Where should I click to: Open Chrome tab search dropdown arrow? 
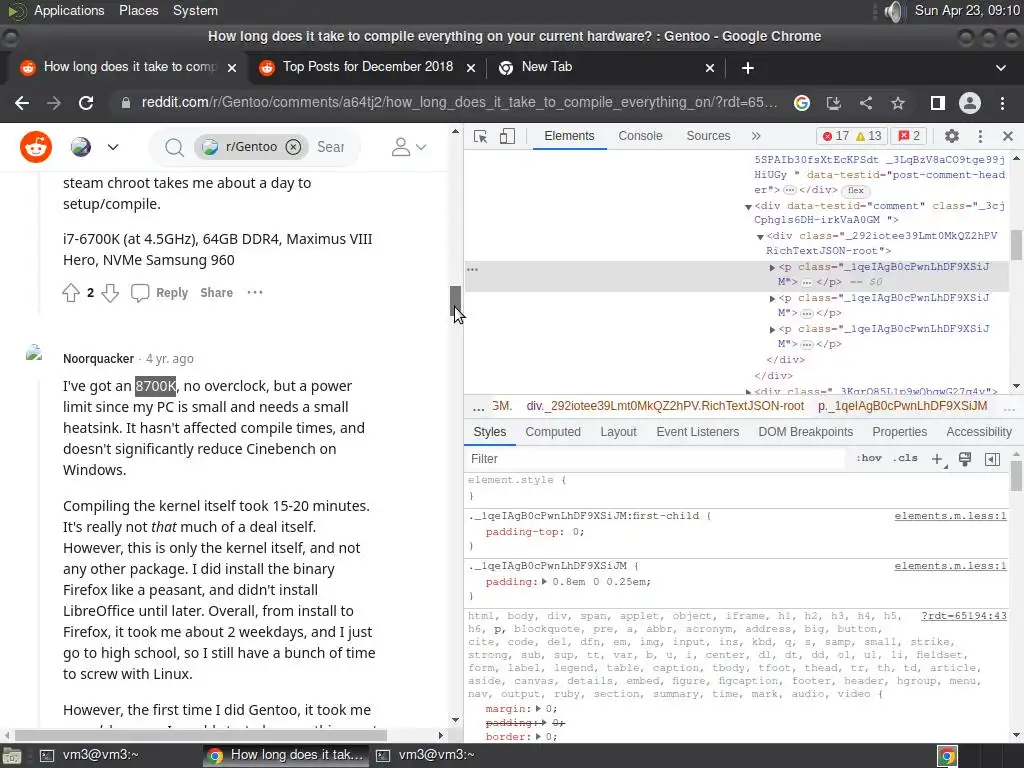(1000, 68)
